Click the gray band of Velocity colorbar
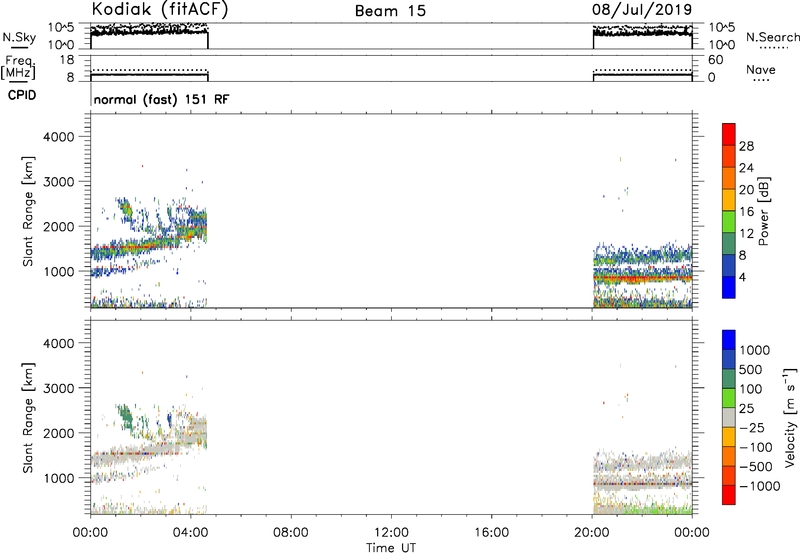800x554 pixels. [729, 417]
